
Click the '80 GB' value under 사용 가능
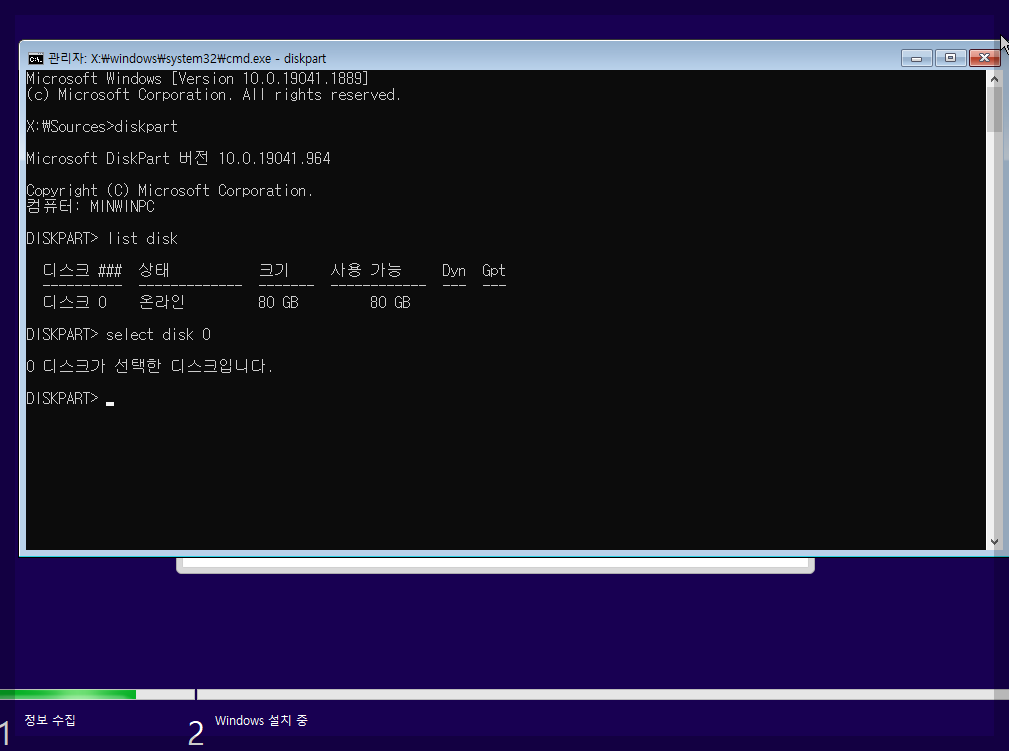point(390,302)
